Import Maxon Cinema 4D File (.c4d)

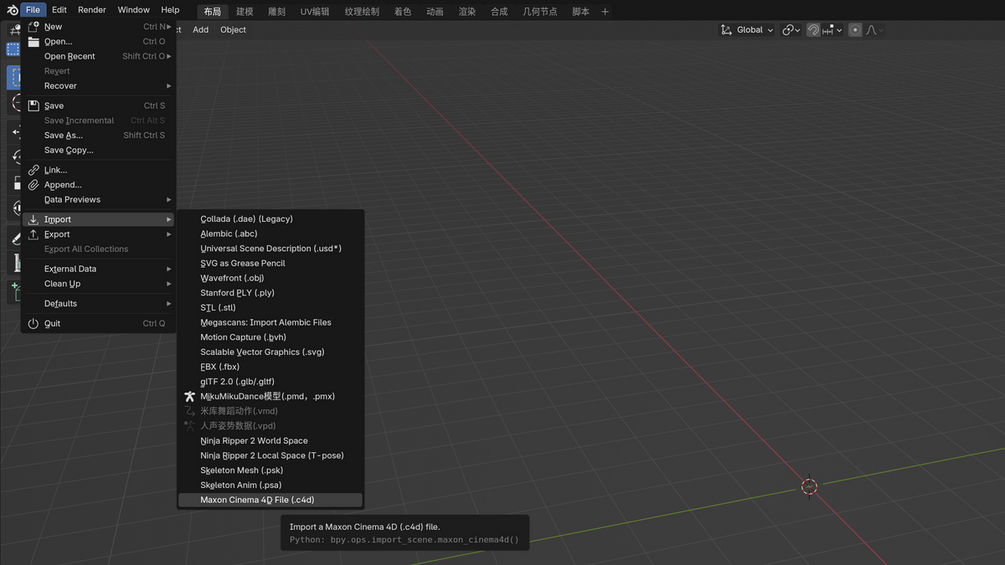(x=270, y=500)
